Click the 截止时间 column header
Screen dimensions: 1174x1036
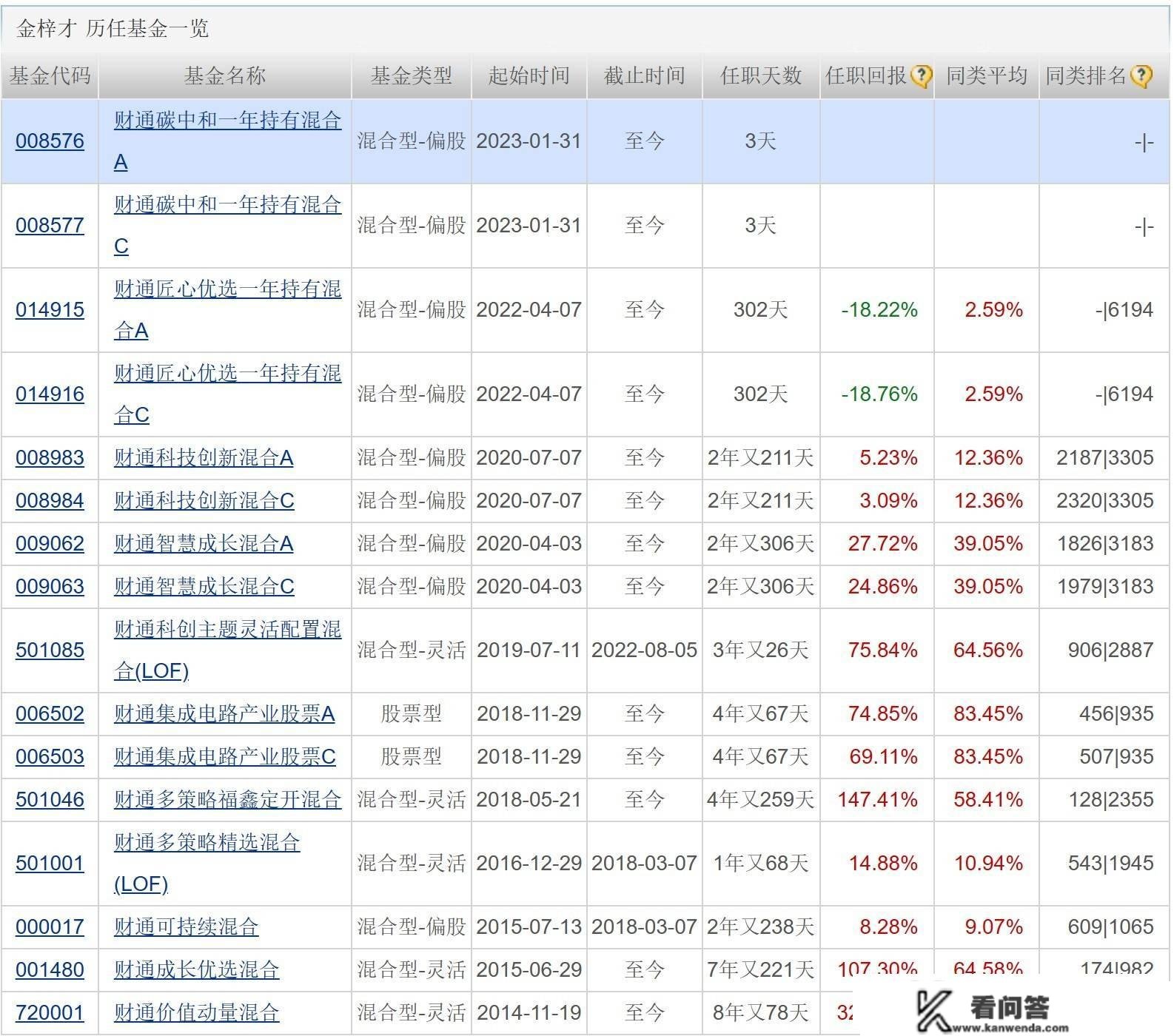[644, 75]
